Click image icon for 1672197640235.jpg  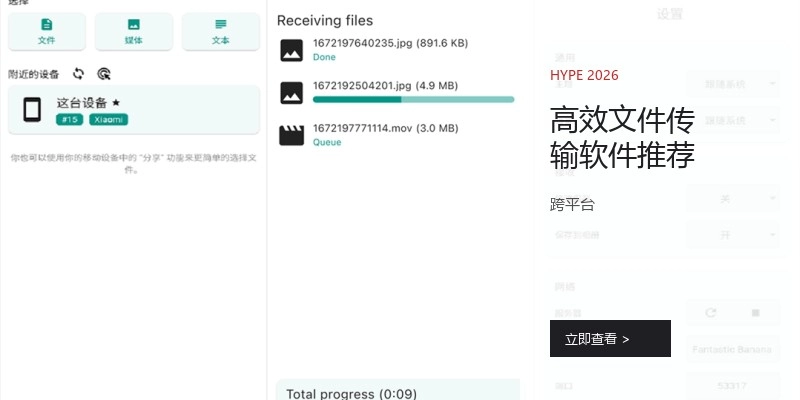coord(291,50)
